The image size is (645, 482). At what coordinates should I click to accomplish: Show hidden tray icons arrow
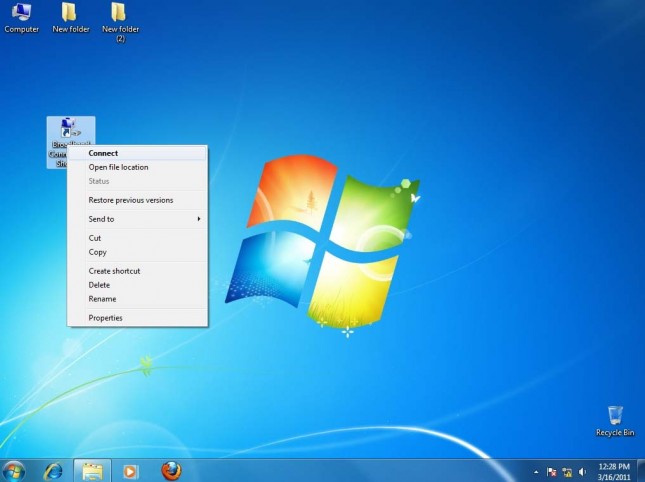click(x=536, y=472)
